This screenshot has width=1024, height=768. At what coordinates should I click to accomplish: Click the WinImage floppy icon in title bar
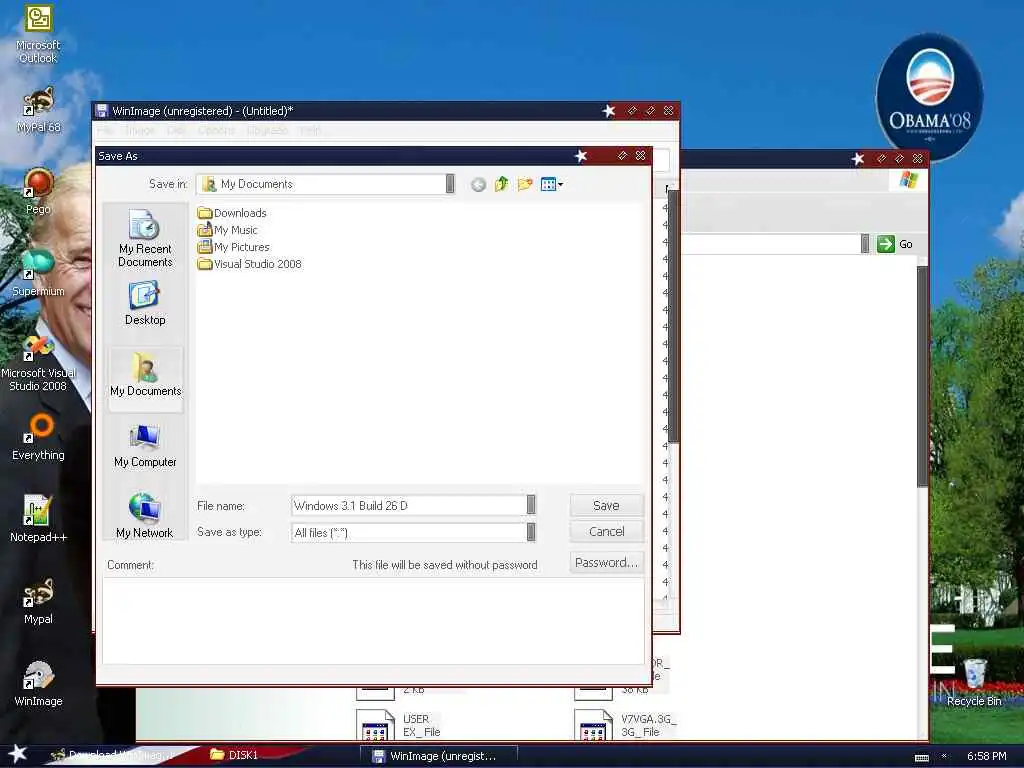102,111
